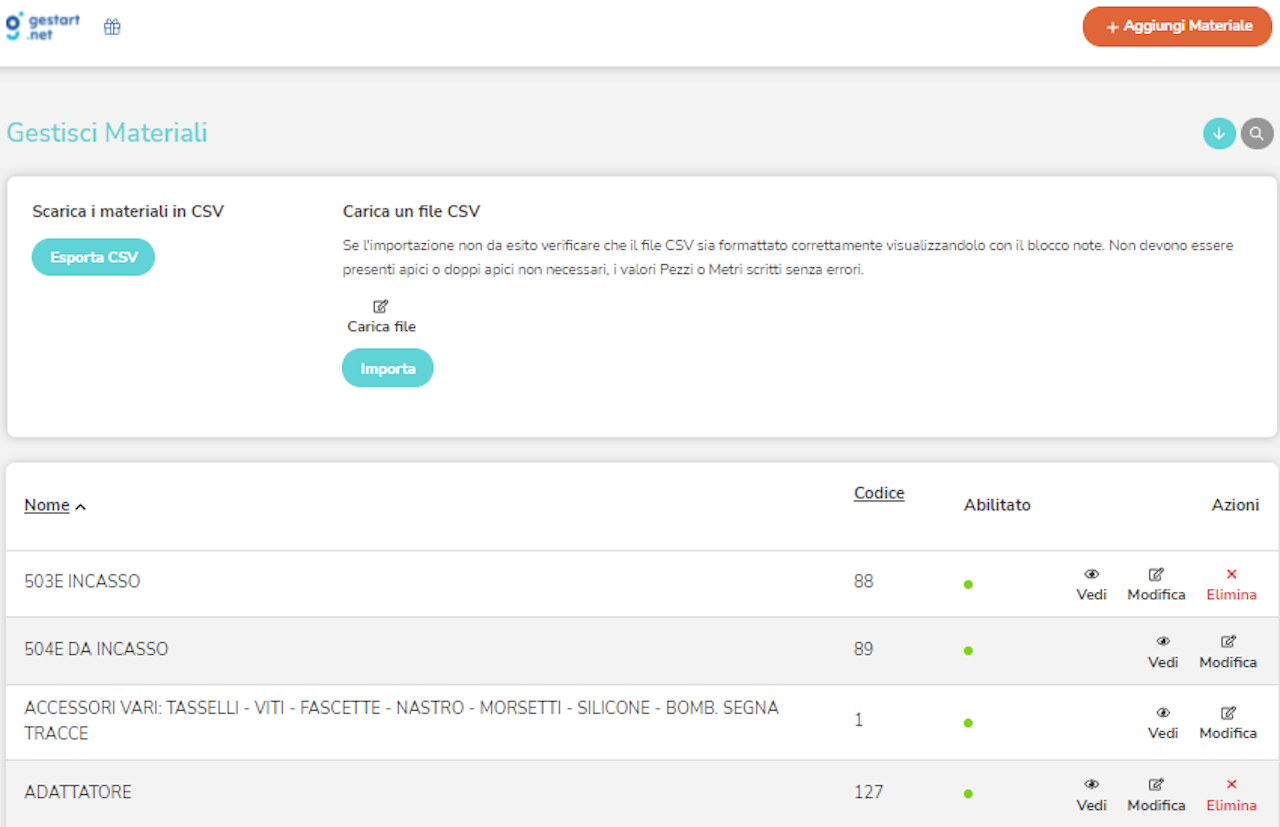Edit the 504E DA INCASSO material
The image size is (1280, 827).
click(1228, 651)
